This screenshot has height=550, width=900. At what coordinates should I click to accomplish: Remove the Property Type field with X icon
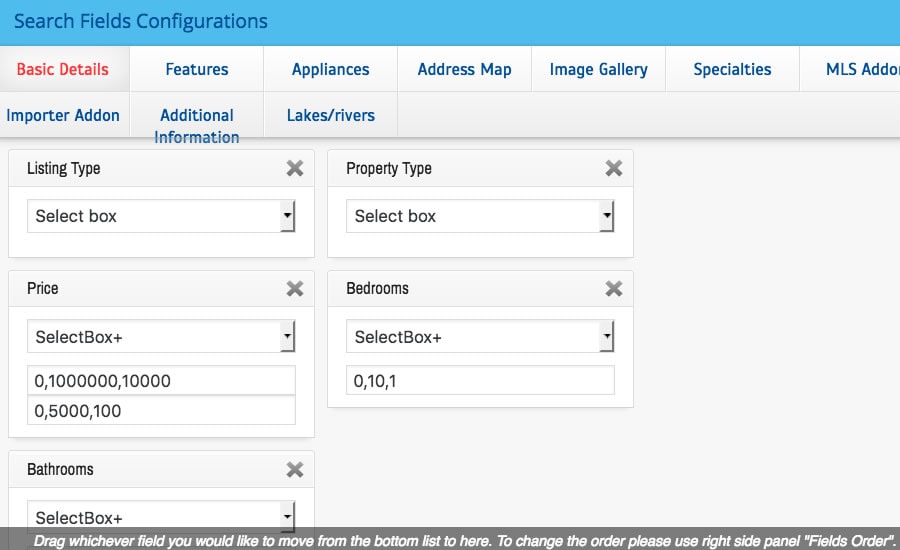point(614,168)
